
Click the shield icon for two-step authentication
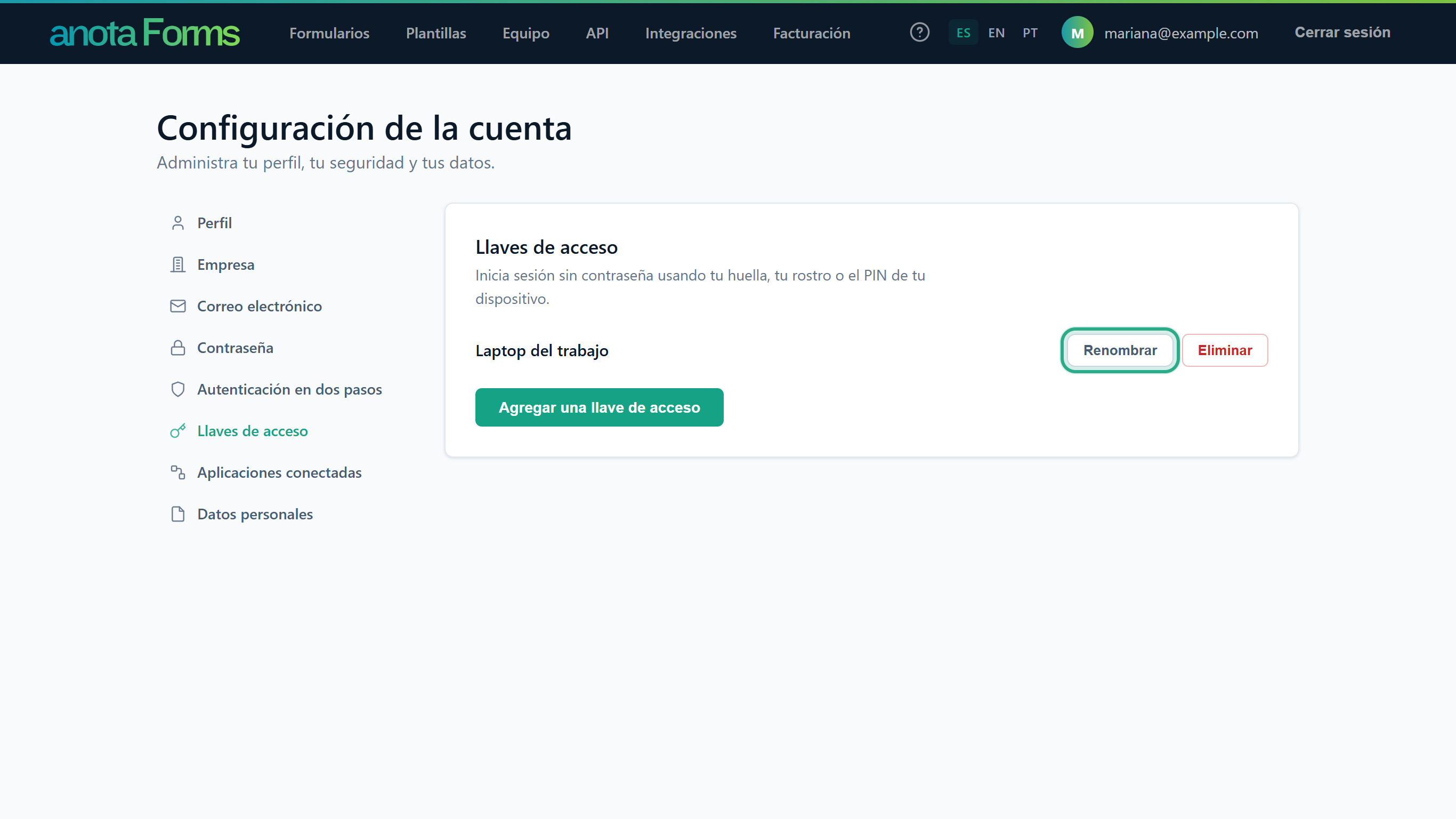point(178,389)
